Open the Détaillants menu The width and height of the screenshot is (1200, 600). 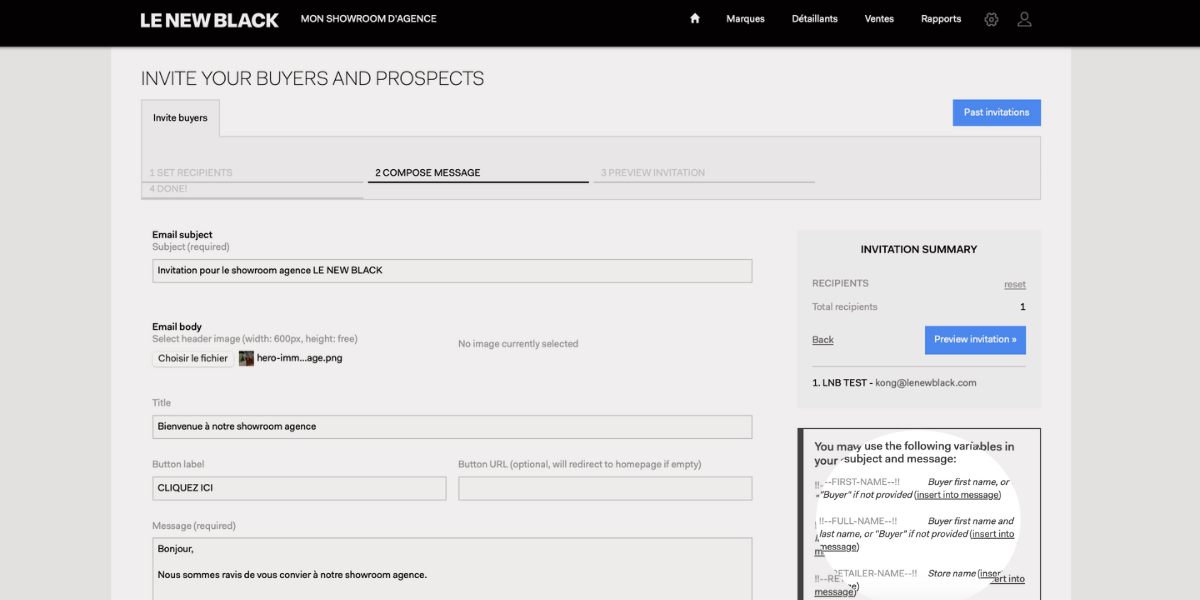coord(814,19)
